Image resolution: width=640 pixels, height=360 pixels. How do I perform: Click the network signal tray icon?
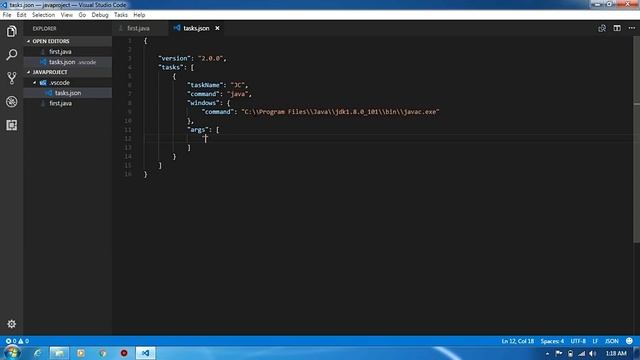click(x=582, y=353)
